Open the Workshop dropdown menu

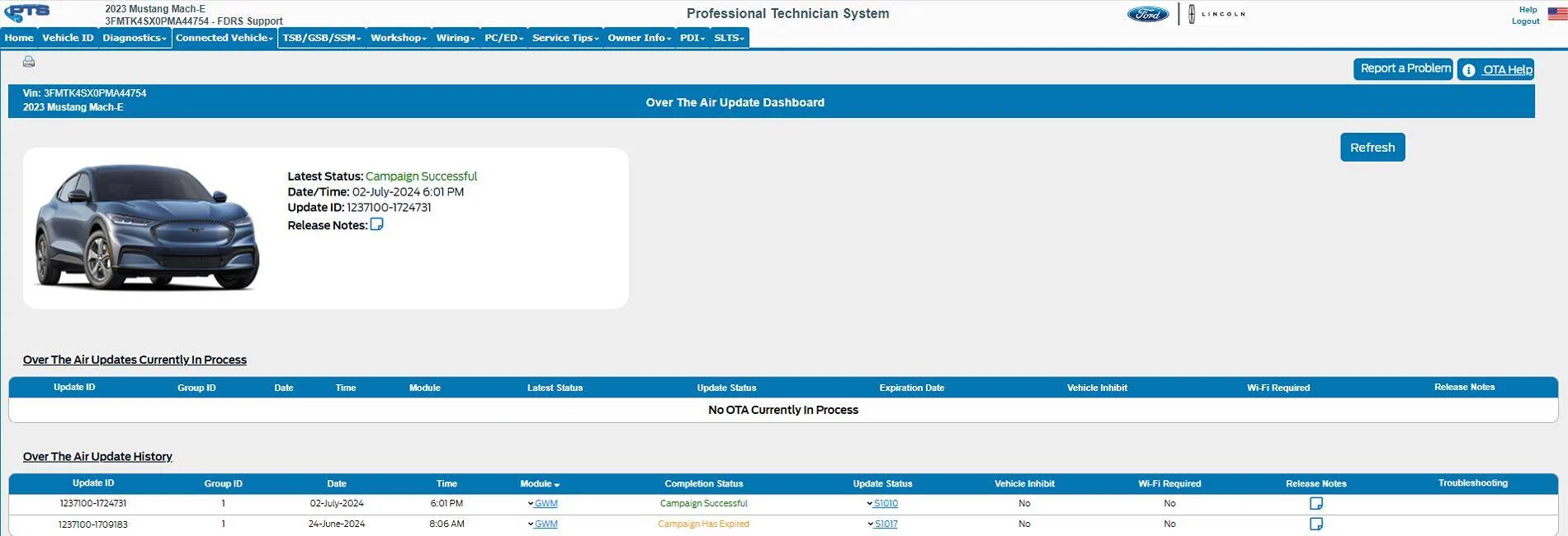coord(399,38)
